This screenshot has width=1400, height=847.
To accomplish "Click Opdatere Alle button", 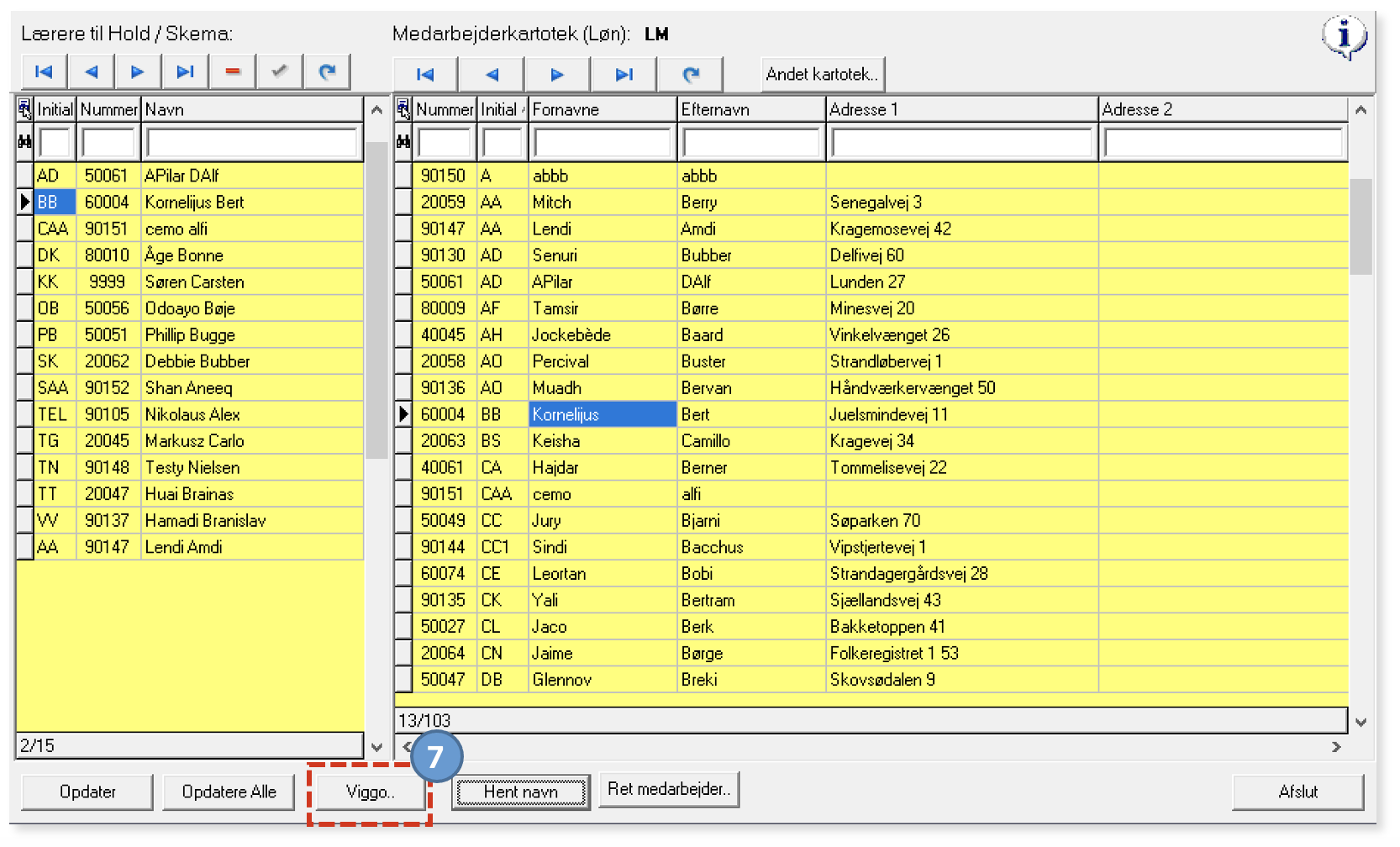I will coord(229,792).
